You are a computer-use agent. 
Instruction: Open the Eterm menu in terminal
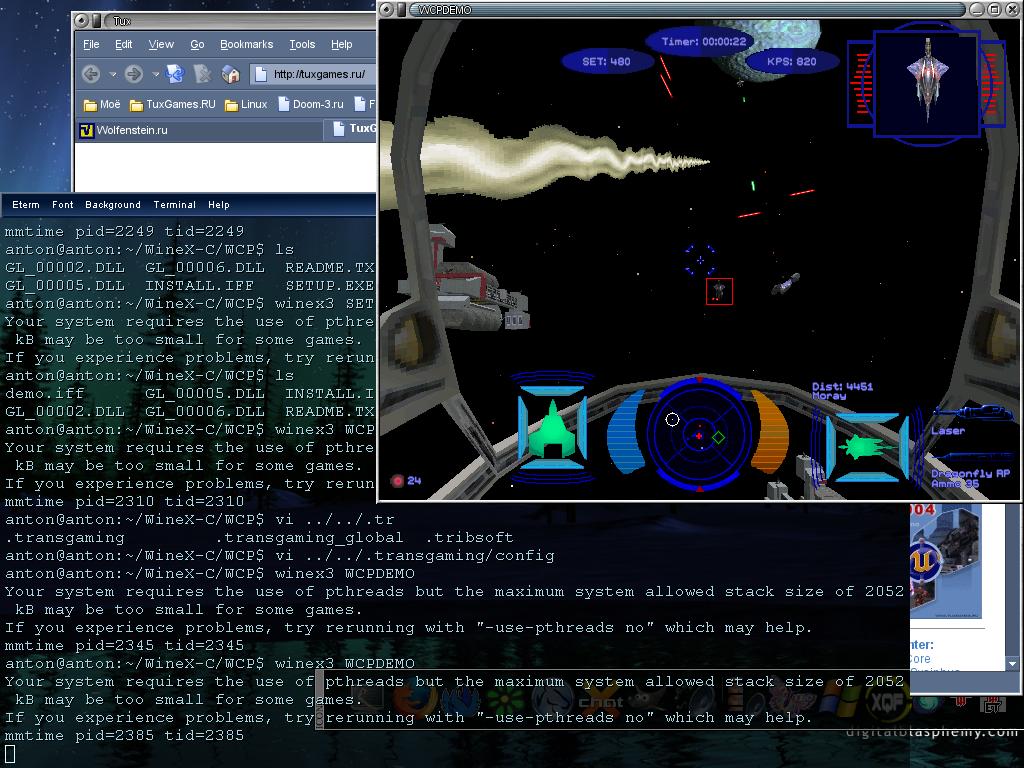click(x=25, y=205)
